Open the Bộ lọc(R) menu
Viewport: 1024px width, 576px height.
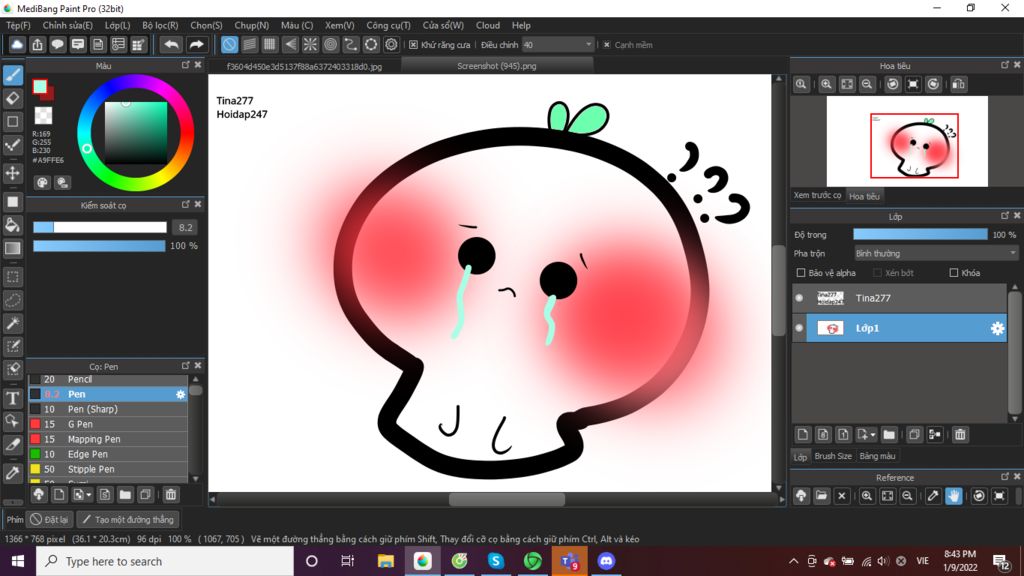click(x=160, y=25)
